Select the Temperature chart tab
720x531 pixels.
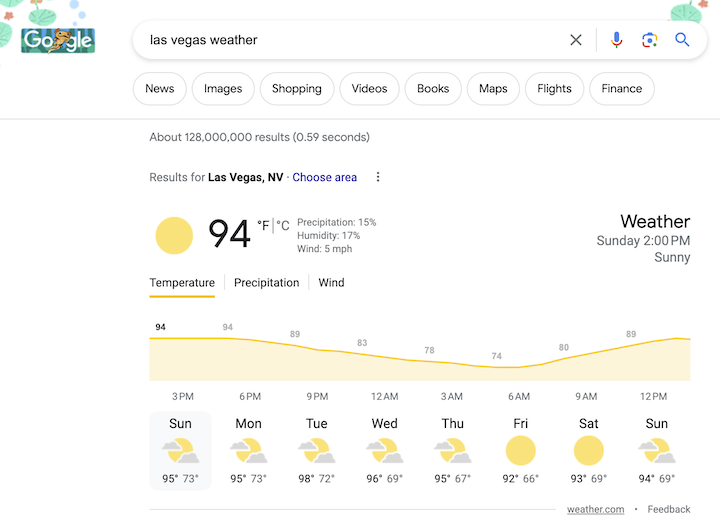(182, 282)
